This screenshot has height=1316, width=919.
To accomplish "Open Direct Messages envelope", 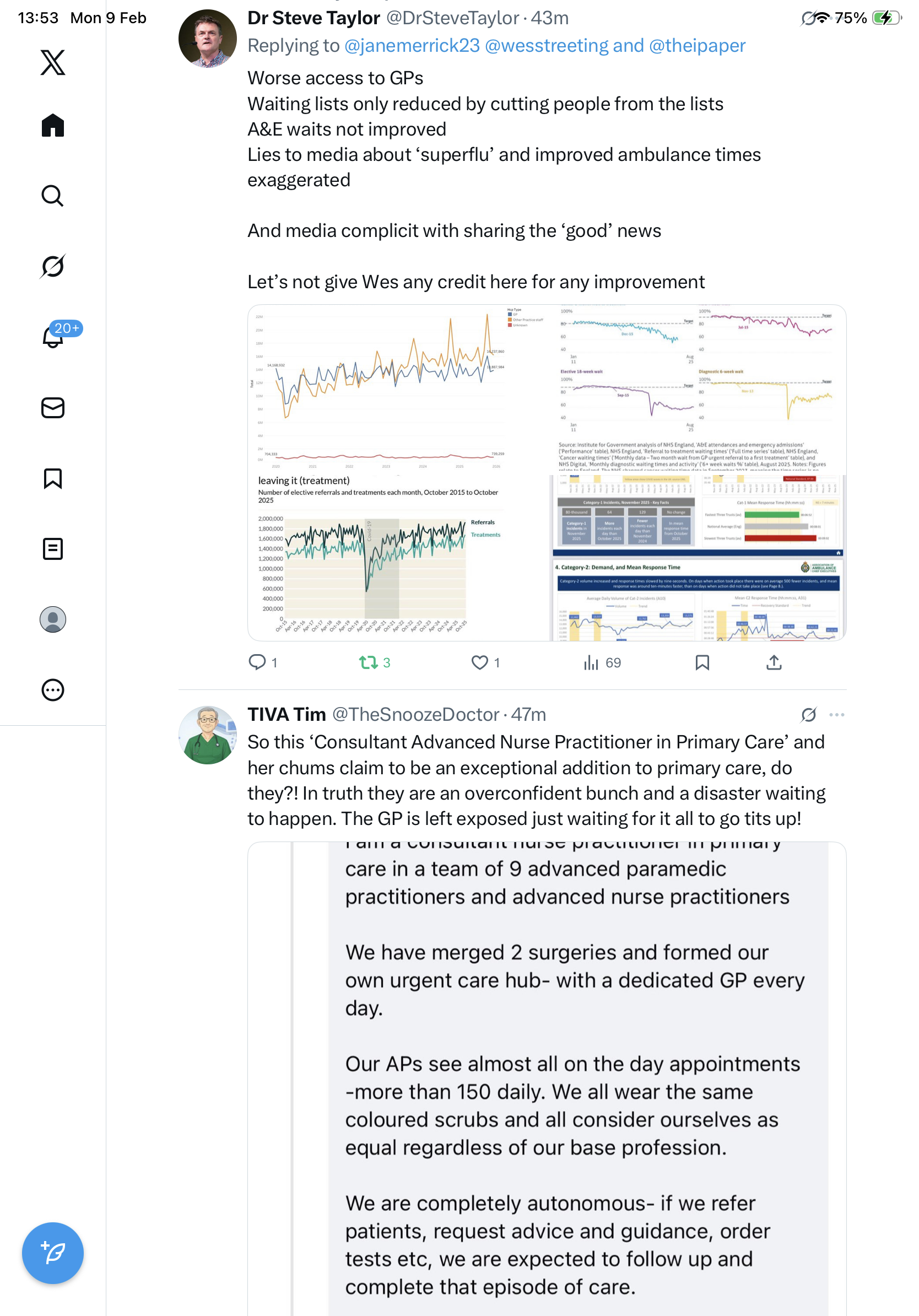I will [x=53, y=408].
